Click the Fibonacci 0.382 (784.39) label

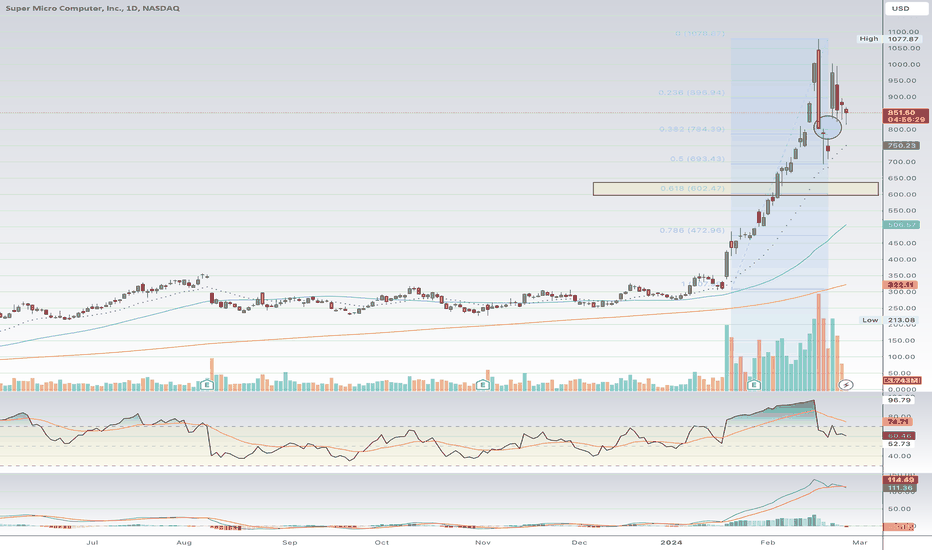[691, 129]
